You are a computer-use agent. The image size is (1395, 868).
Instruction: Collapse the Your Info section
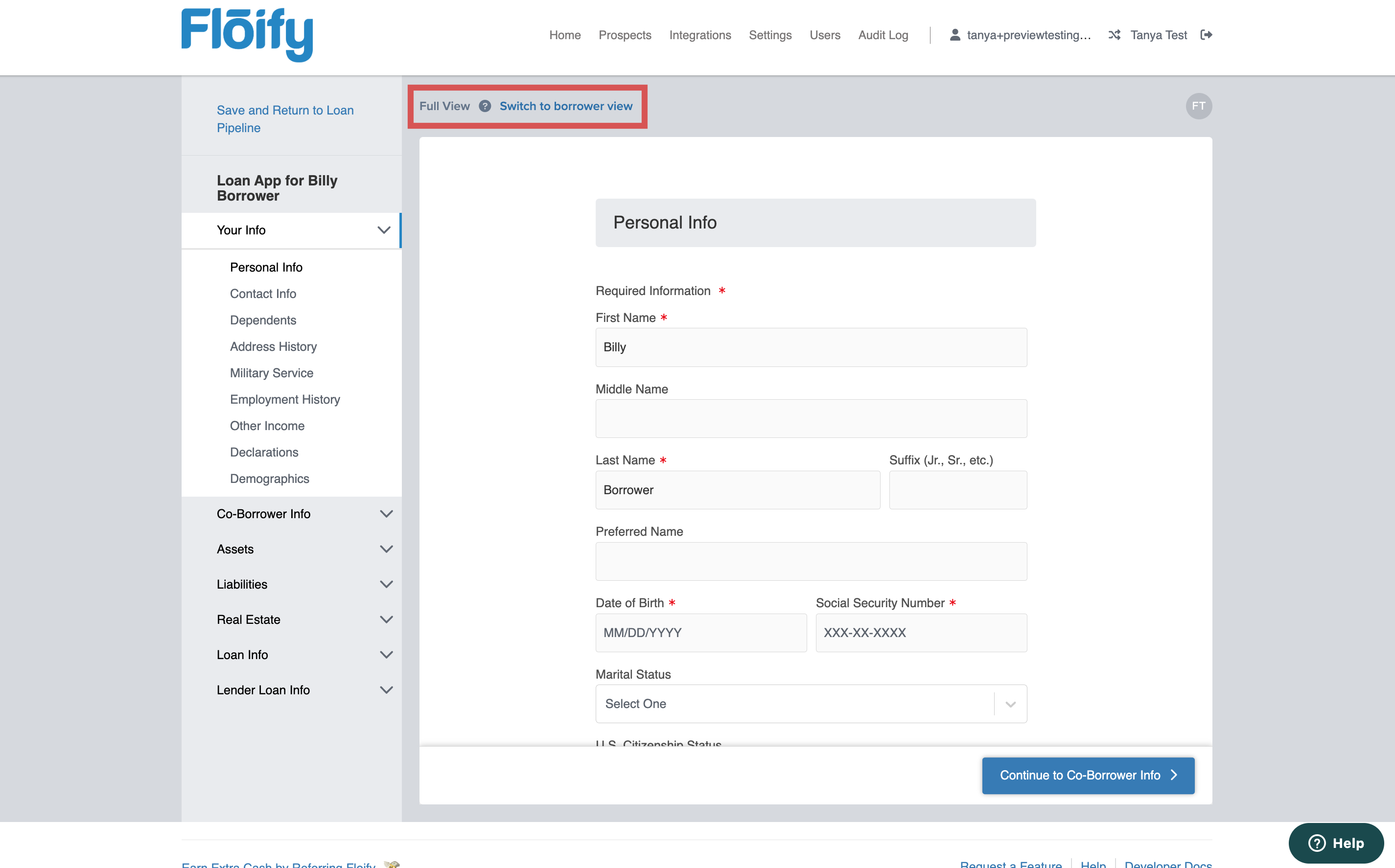tap(384, 230)
